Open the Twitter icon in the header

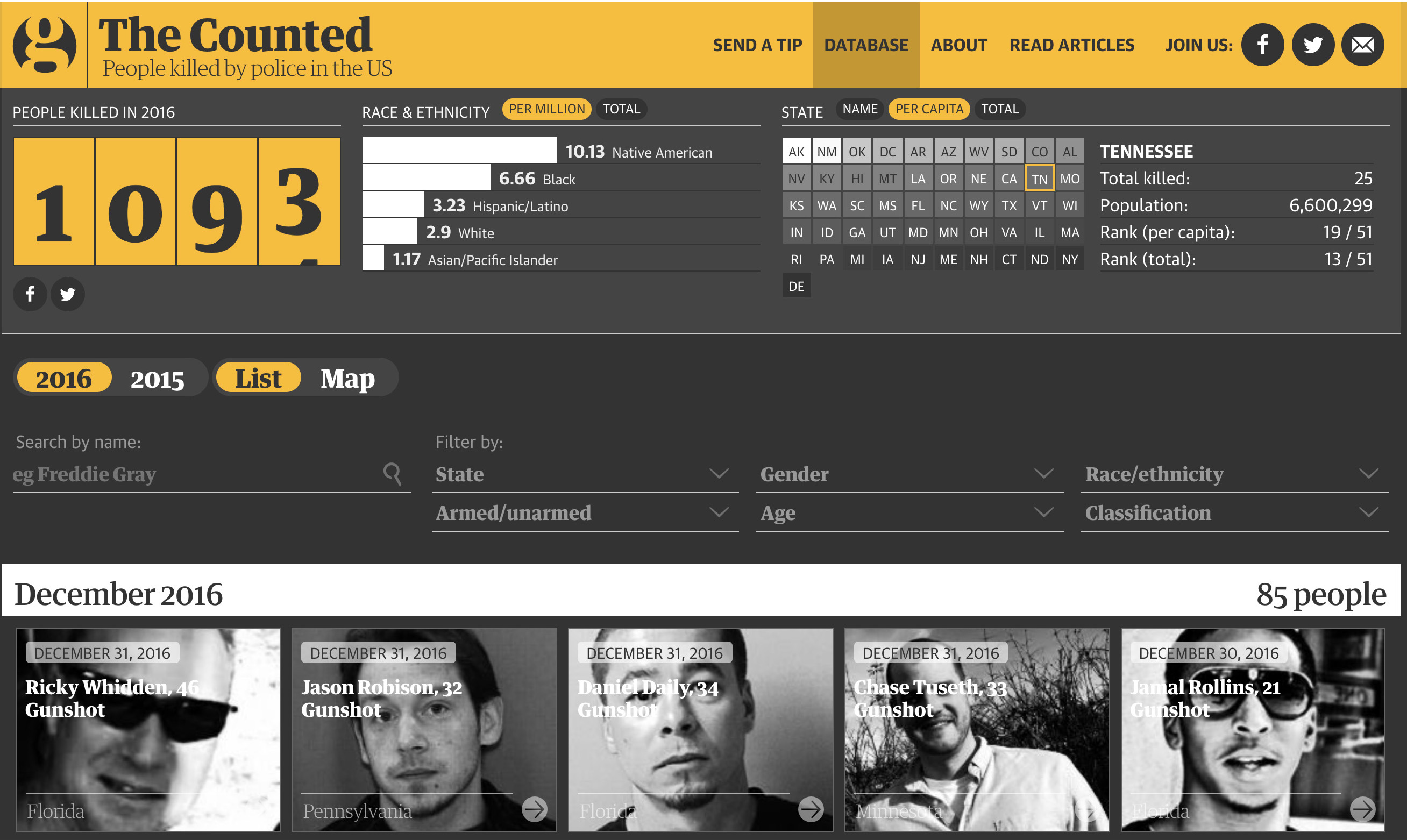click(x=1312, y=45)
